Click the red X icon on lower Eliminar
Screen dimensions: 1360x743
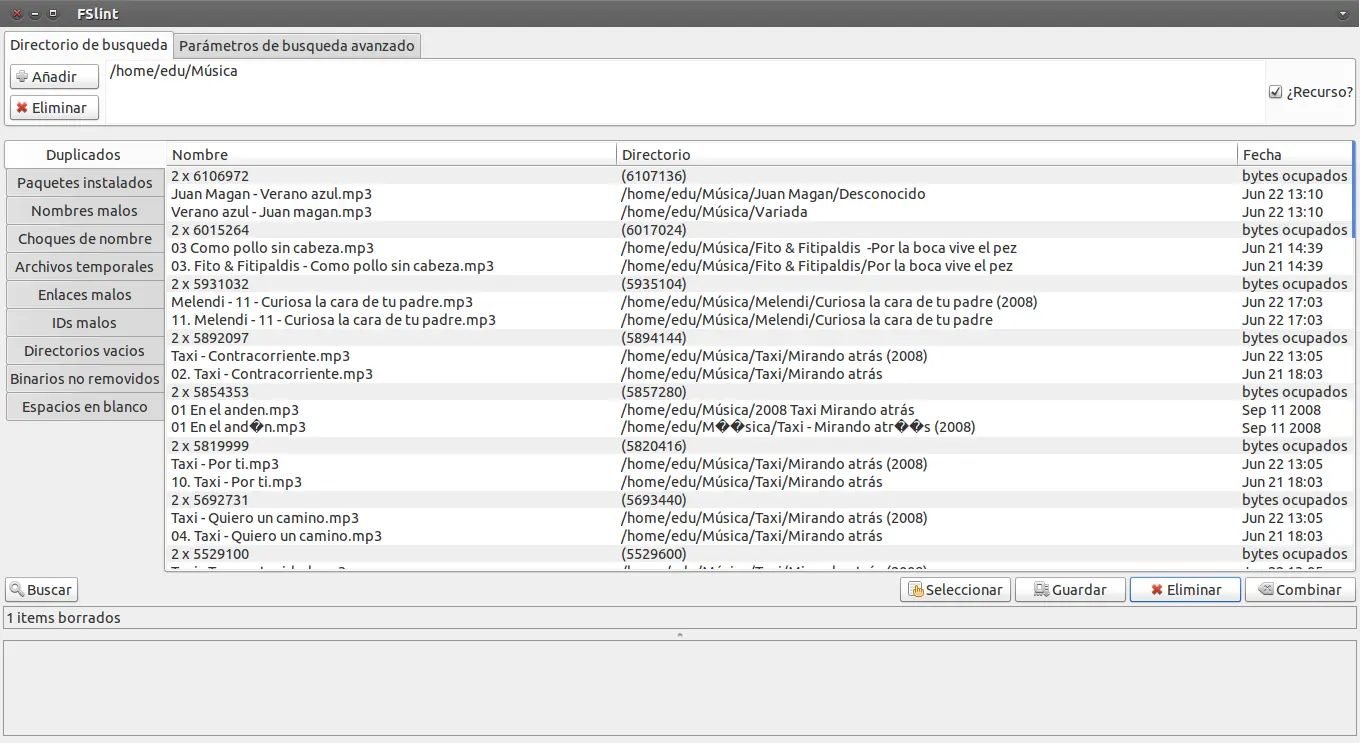(x=1157, y=590)
